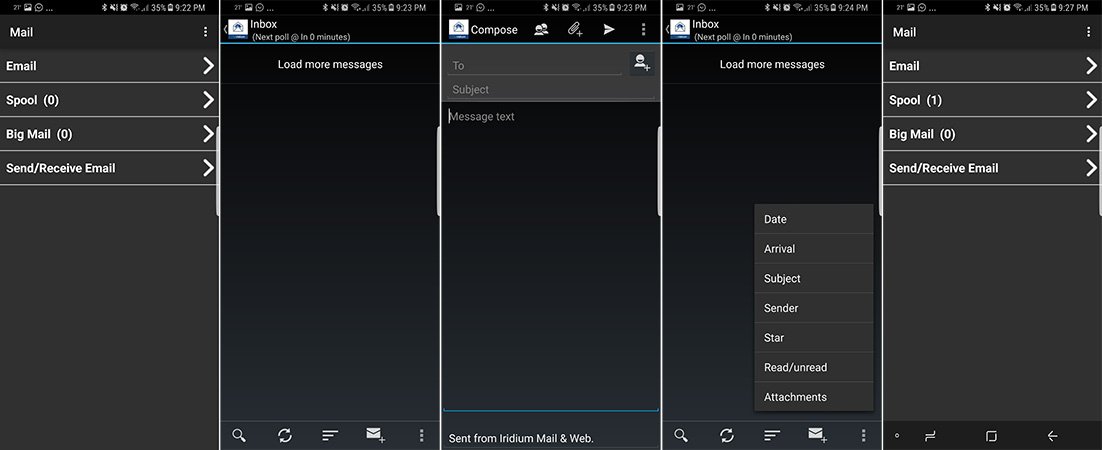Open the three-dot overflow menu in Compose
Screen dimensions: 1102x450
(x=643, y=30)
